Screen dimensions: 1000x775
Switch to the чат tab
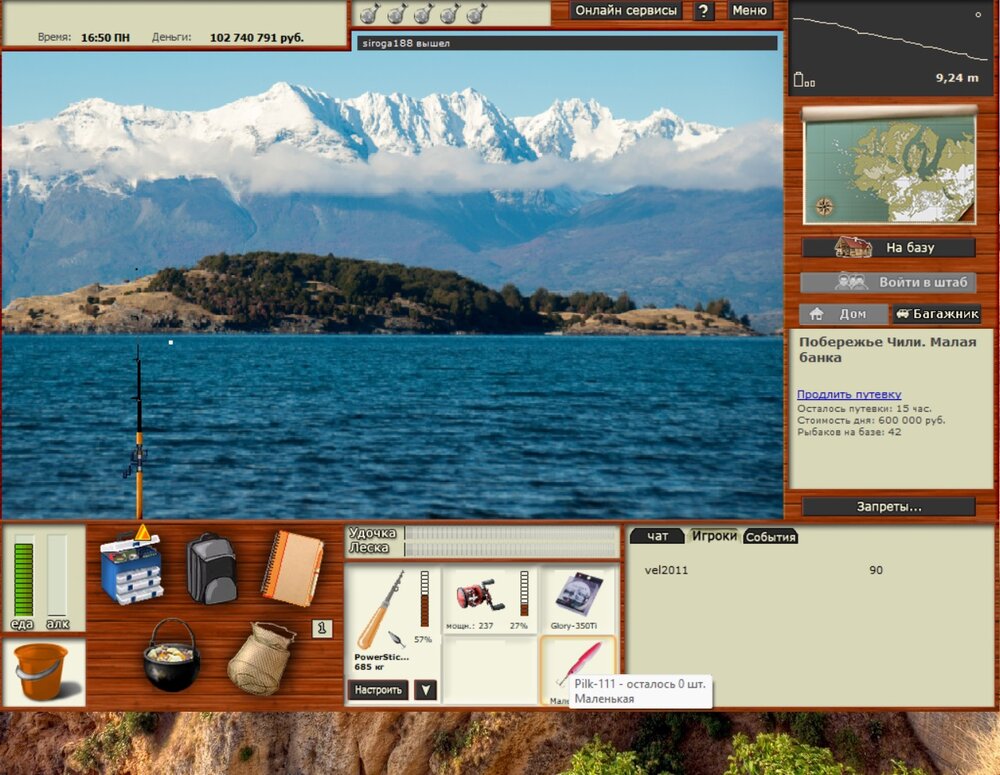pos(657,536)
